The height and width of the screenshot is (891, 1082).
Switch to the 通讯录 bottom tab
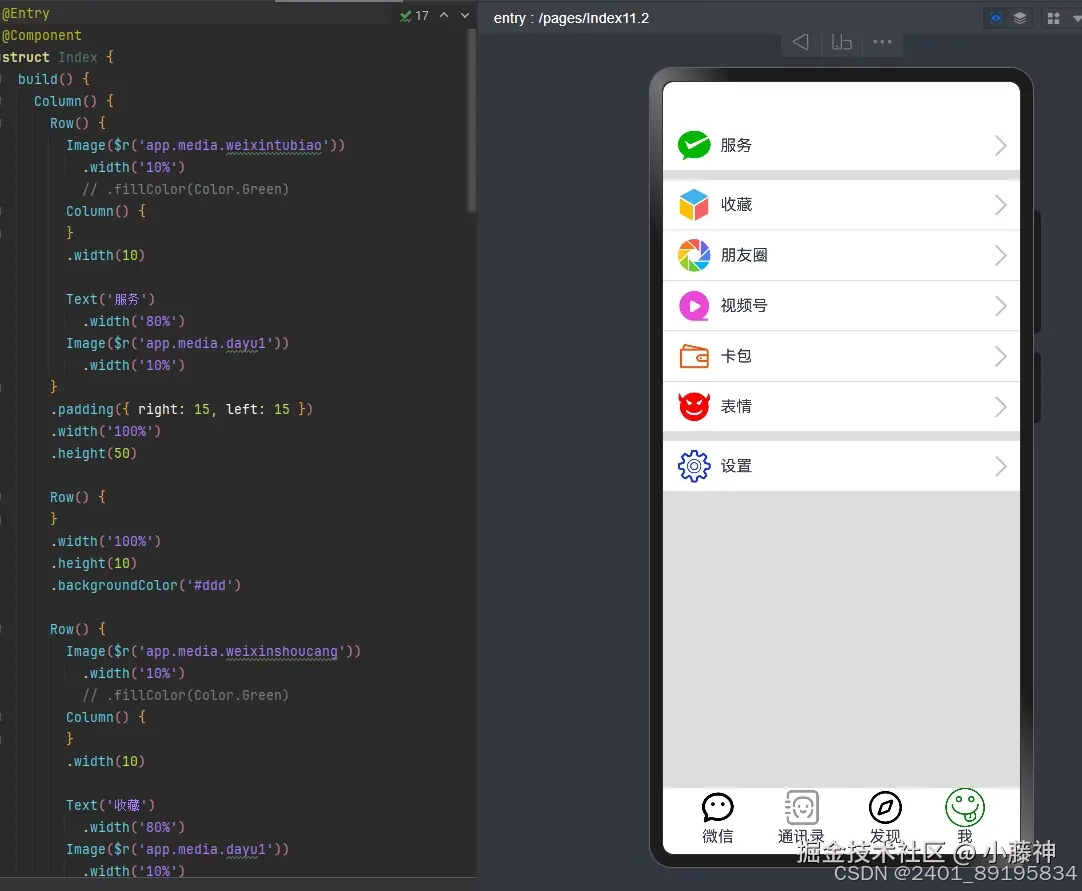tap(801, 819)
